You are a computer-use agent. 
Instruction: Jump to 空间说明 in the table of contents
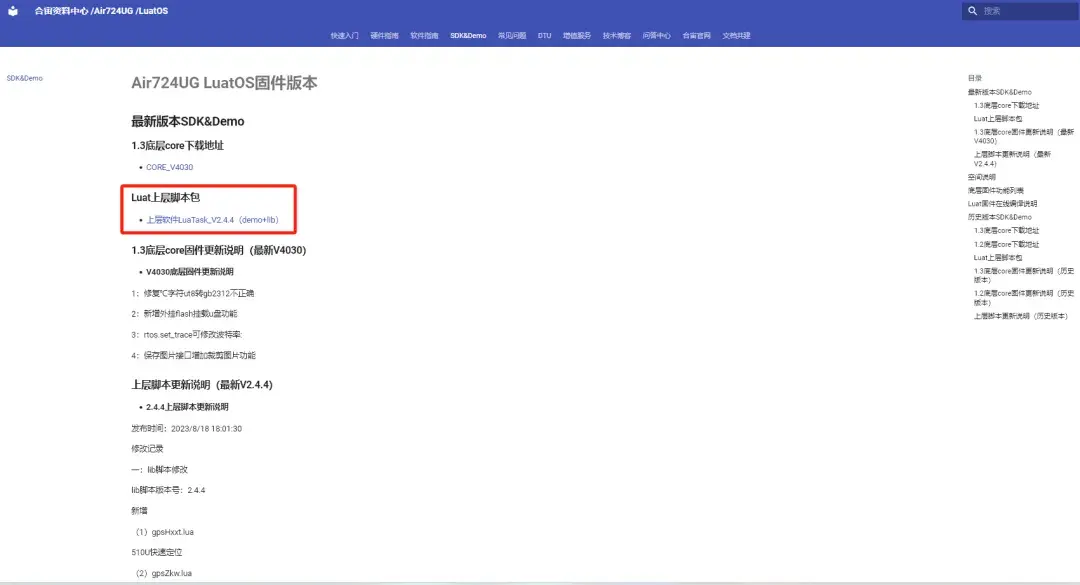pos(982,177)
